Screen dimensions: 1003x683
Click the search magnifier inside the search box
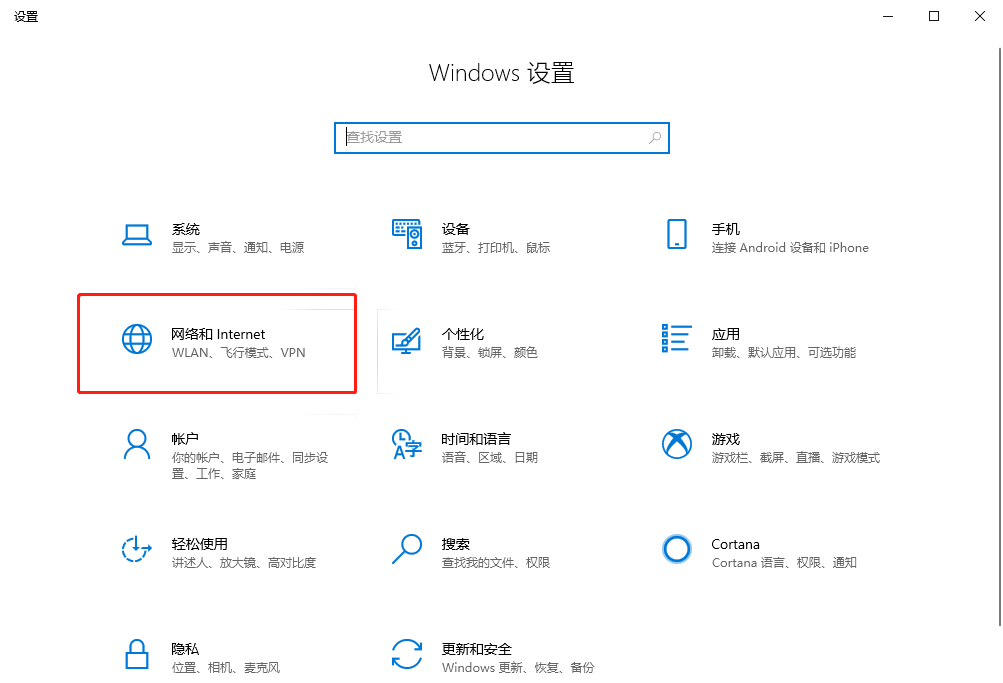(x=655, y=137)
